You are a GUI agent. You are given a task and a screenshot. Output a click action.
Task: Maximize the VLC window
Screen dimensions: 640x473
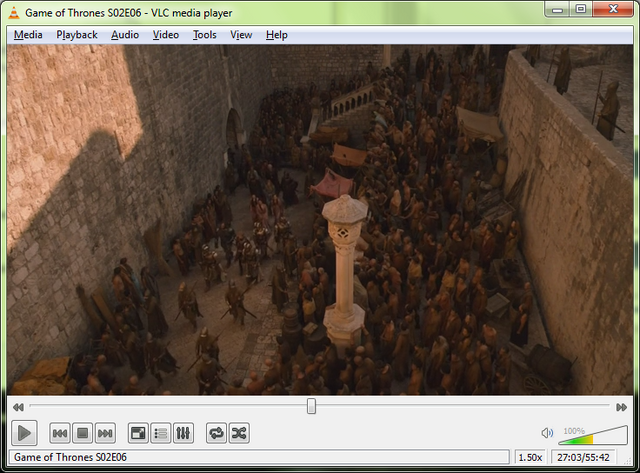[x=581, y=9]
